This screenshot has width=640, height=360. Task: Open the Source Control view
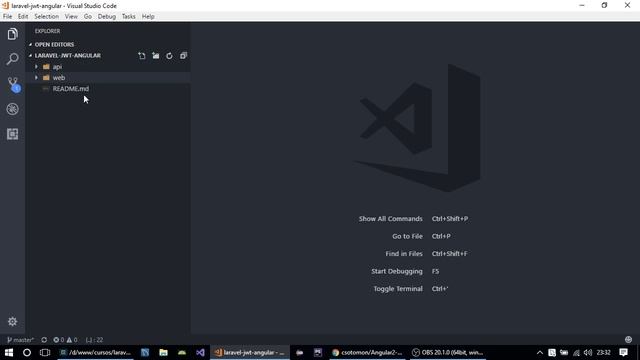(13, 84)
